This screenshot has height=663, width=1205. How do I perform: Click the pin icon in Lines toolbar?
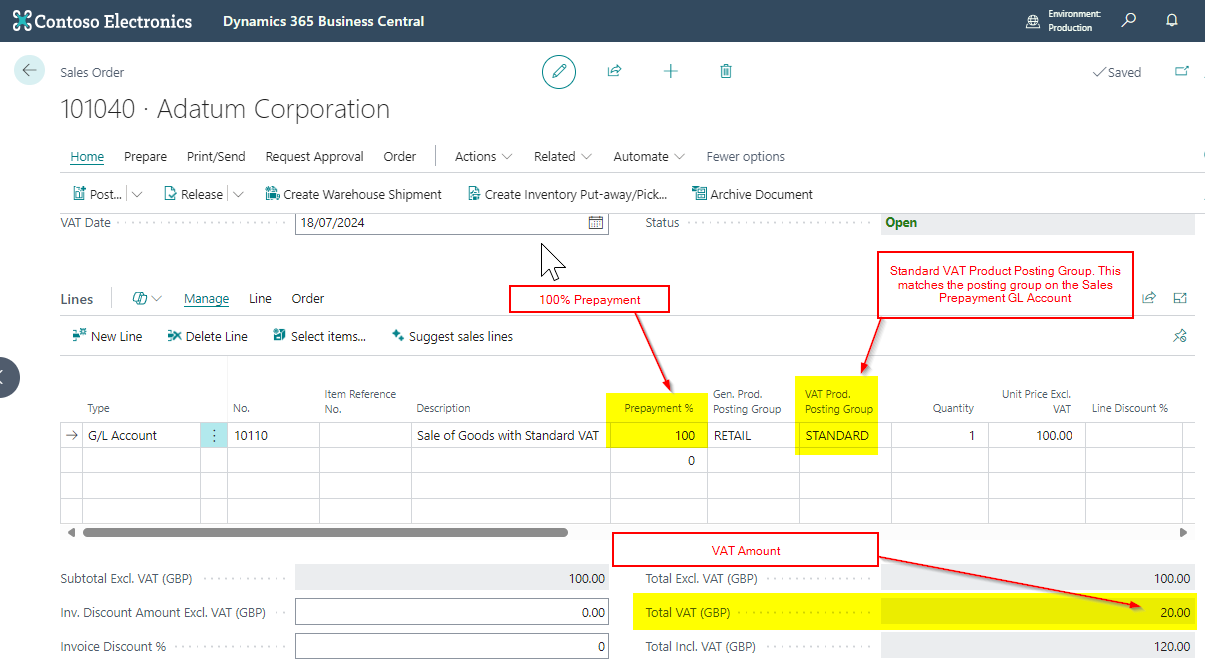click(x=1180, y=336)
